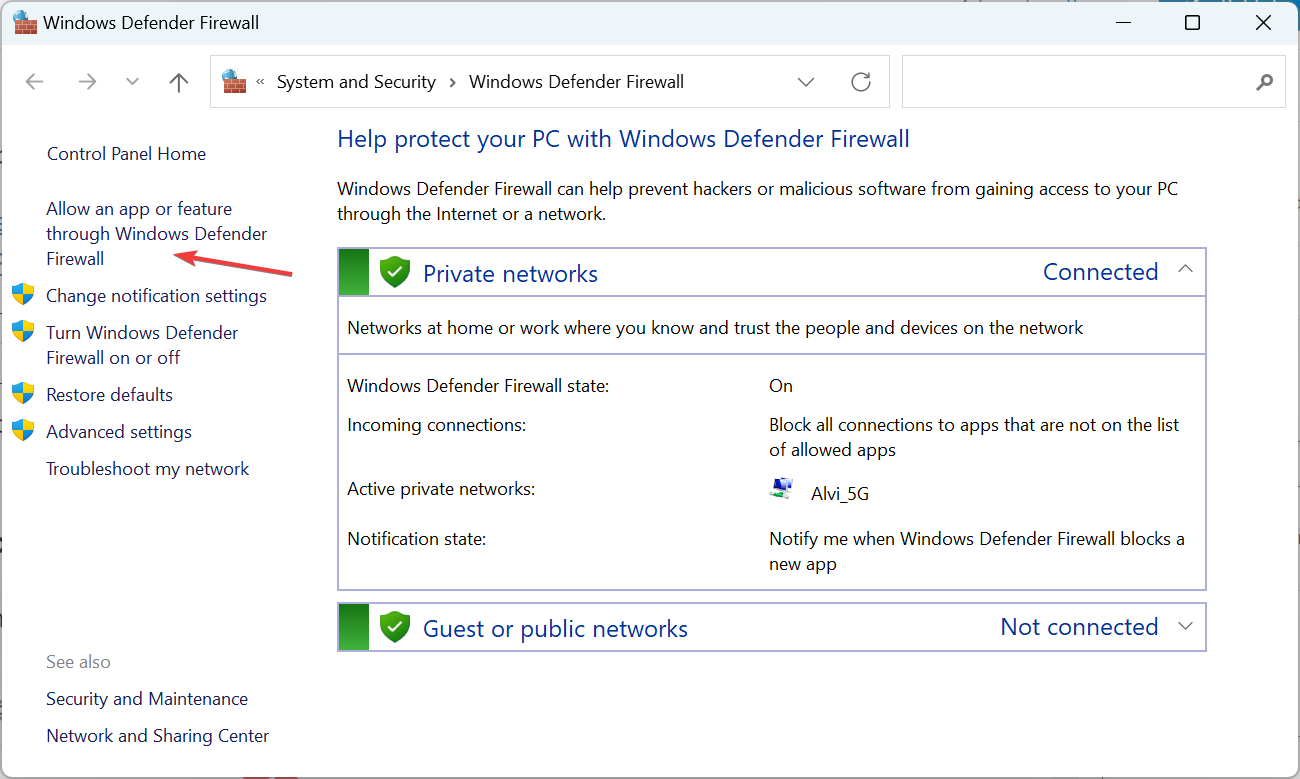
Task: Click the Guest or public networks heading
Action: point(555,629)
